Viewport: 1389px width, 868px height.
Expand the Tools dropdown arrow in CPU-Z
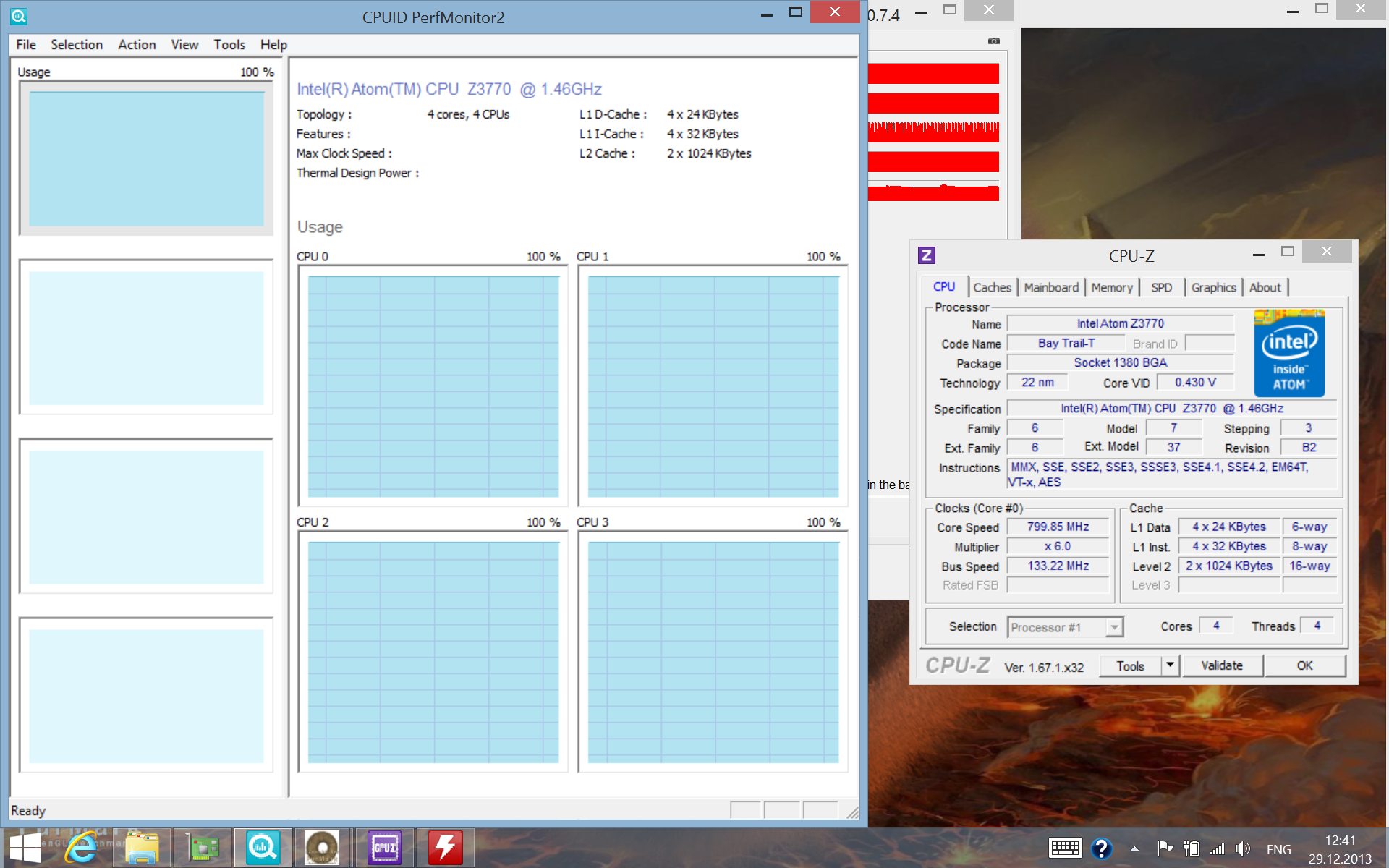[1170, 666]
